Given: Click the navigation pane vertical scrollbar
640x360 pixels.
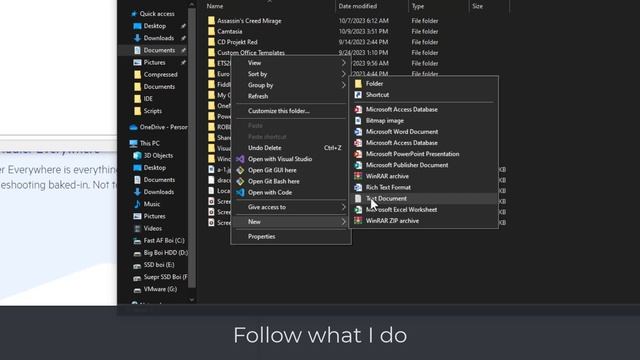Looking at the screenshot, I should click(192, 147).
